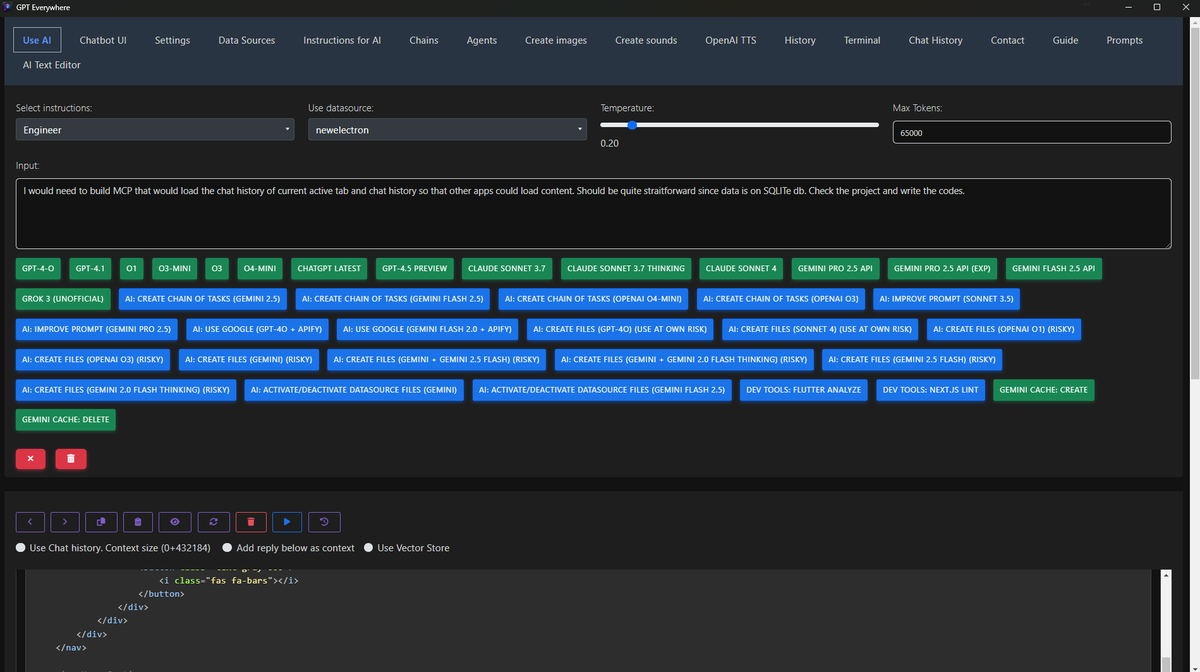Viewport: 1200px width, 672px height.
Task: Enable the Use Vector Store option
Action: click(x=368, y=548)
